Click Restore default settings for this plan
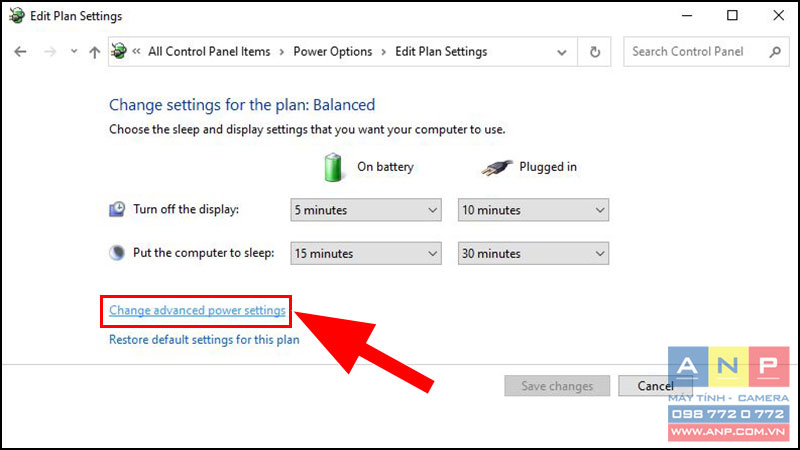The image size is (800, 450). [x=204, y=340]
